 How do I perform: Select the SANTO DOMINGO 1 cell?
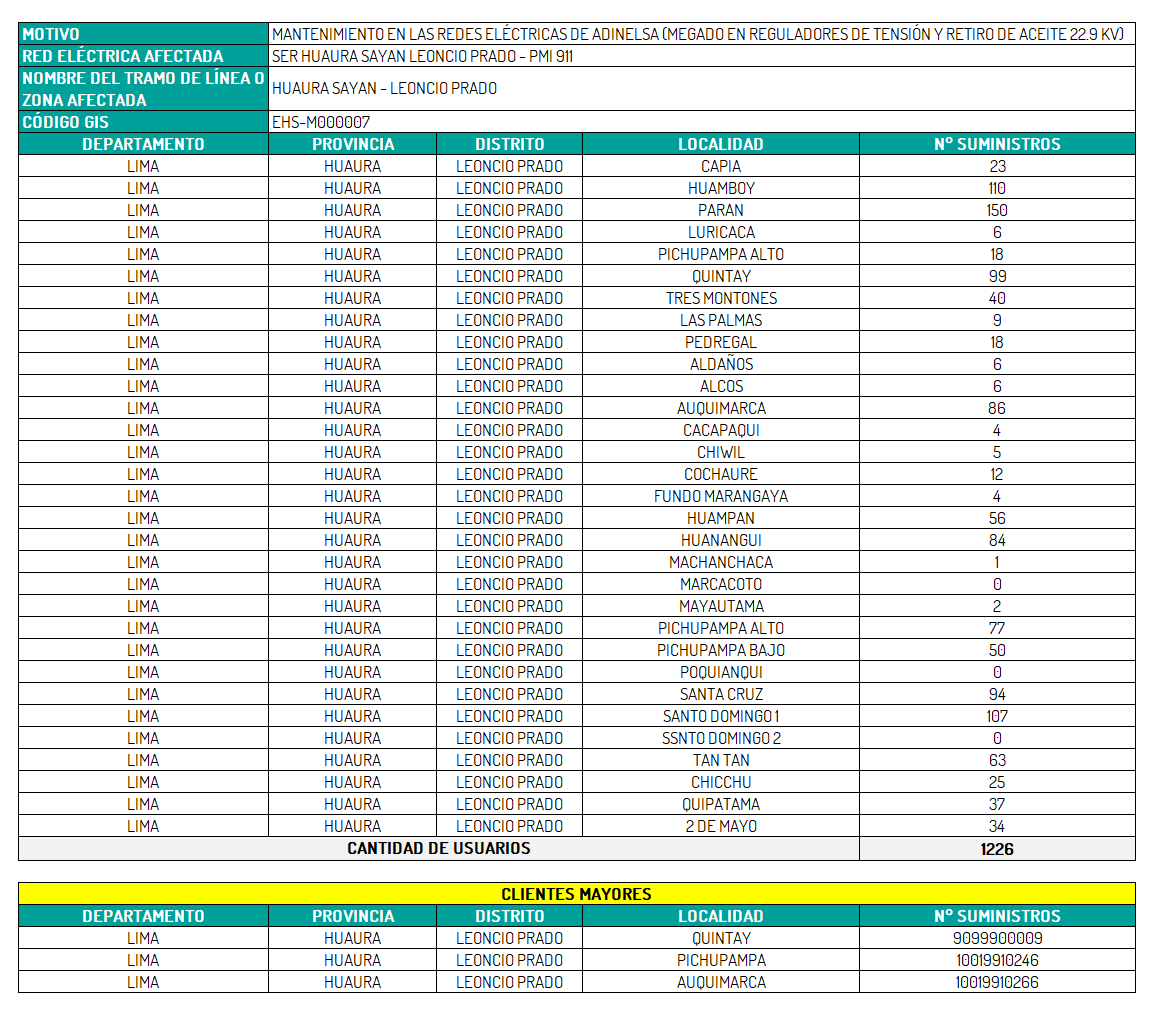pos(720,716)
